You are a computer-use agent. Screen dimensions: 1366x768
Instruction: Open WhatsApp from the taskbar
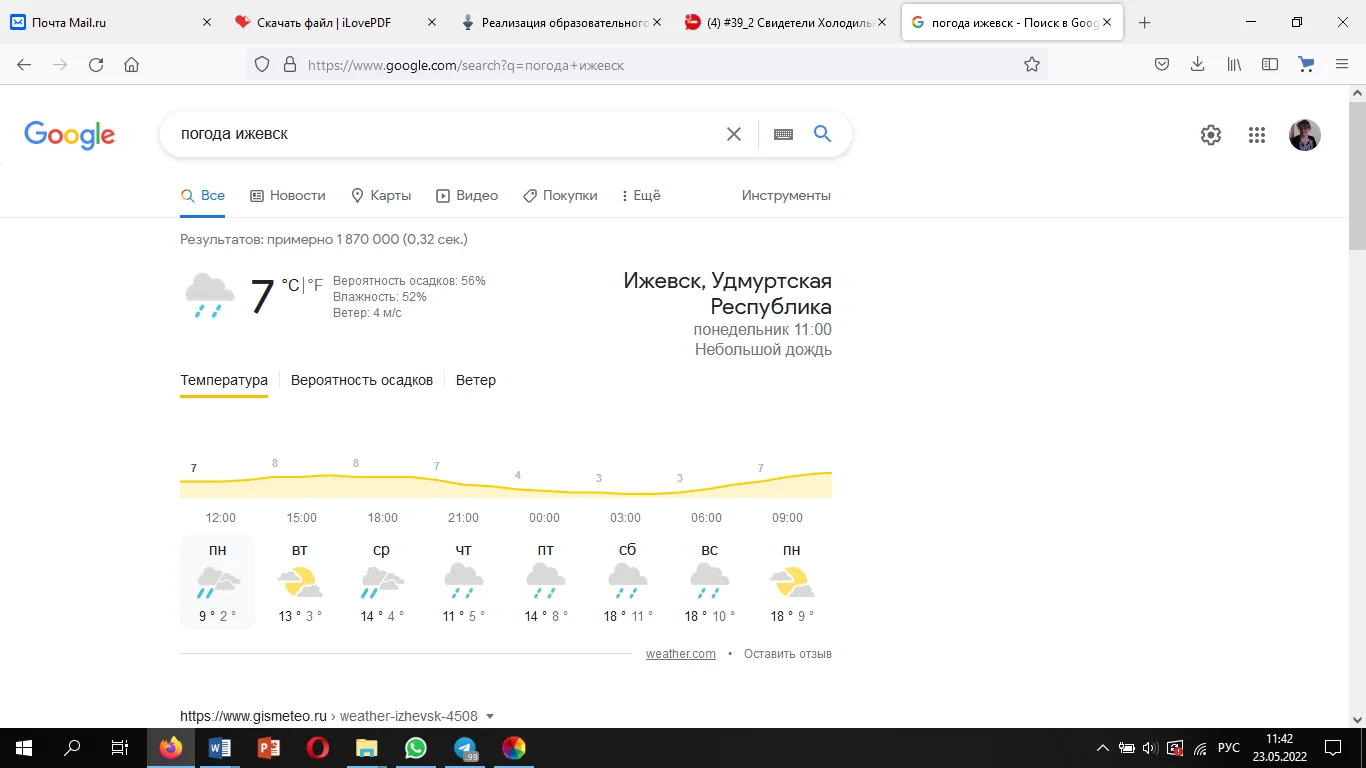click(x=415, y=747)
